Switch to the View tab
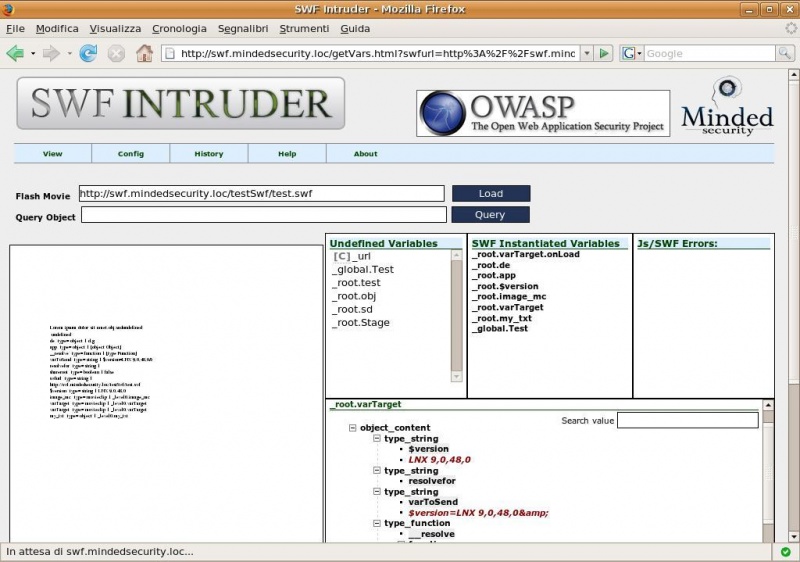The image size is (800, 562). pos(53,154)
